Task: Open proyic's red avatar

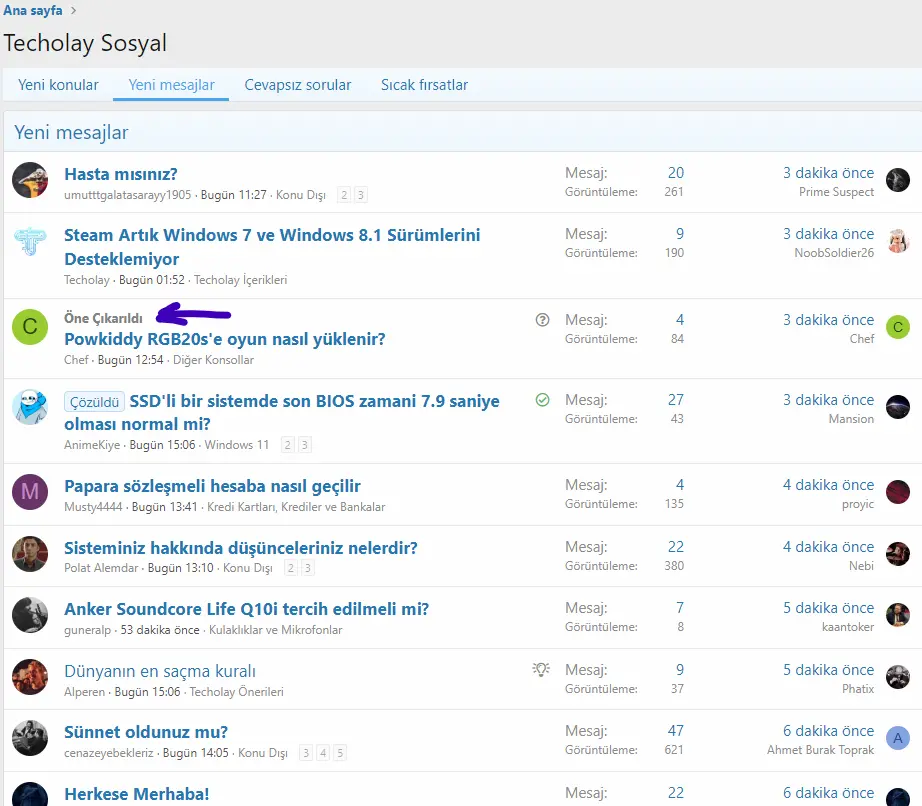Action: point(898,492)
